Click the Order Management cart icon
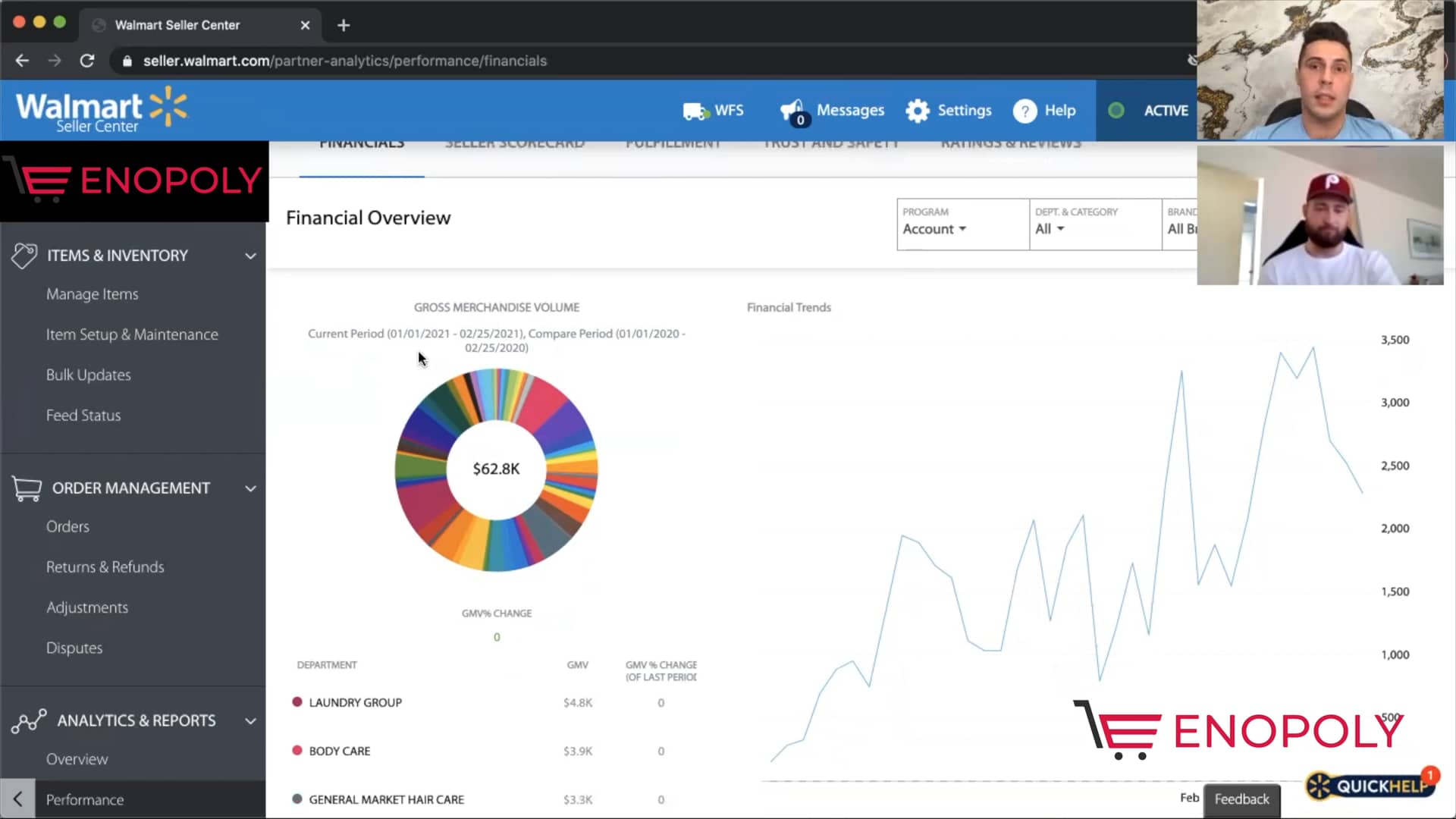The height and width of the screenshot is (819, 1456). click(27, 488)
